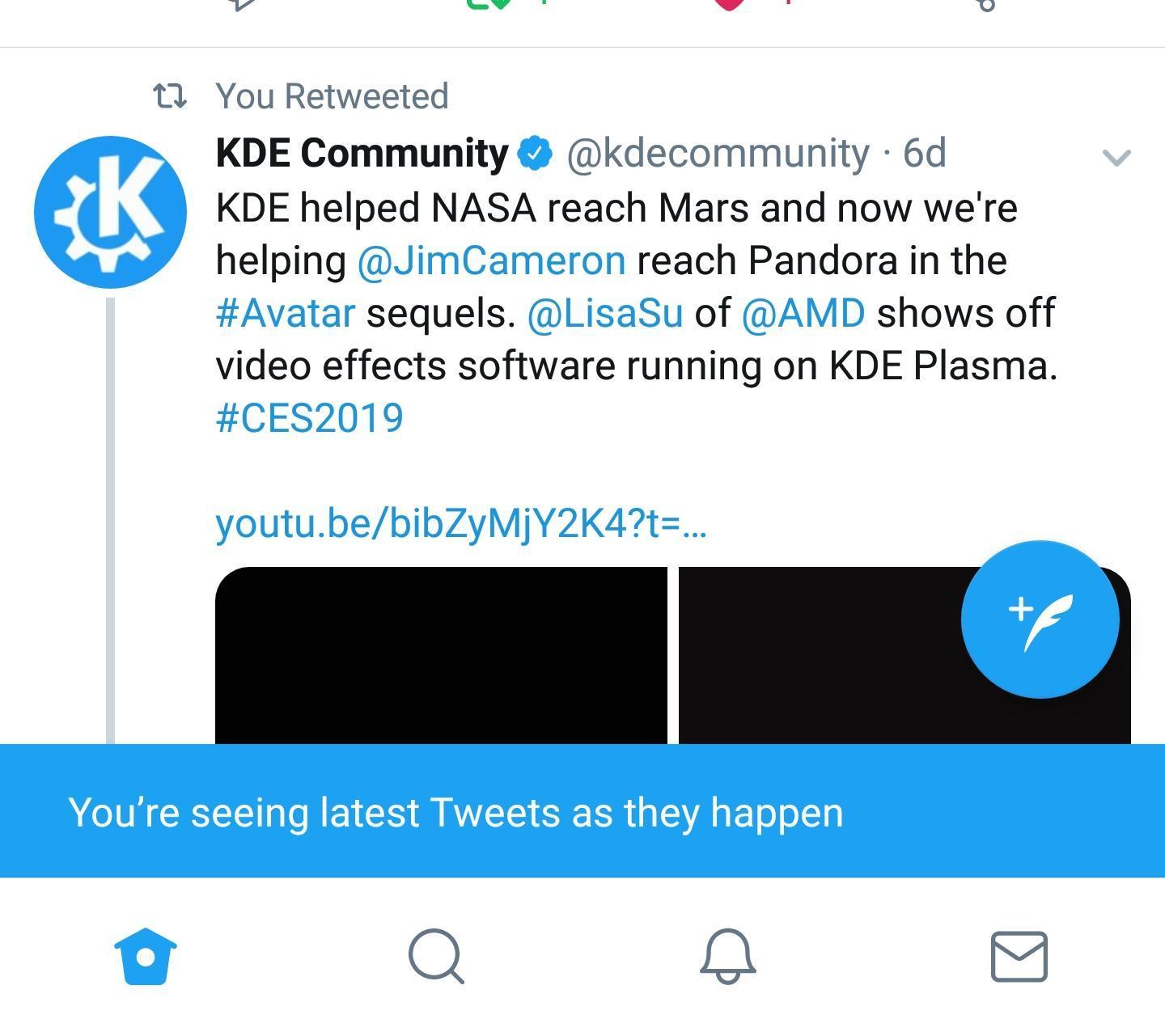Tap the compose Tweet feather button
This screenshot has height=1036, width=1165.
click(1040, 619)
